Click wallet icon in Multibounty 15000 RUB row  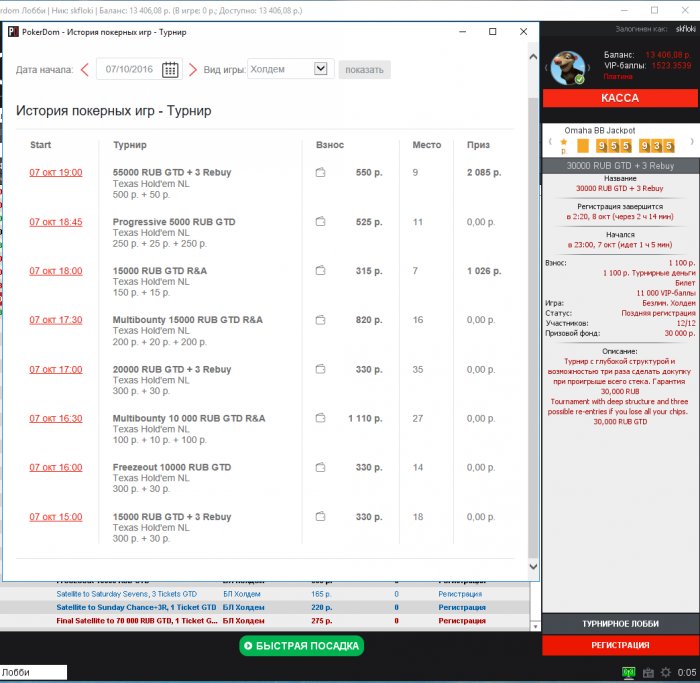pyautogui.click(x=320, y=320)
